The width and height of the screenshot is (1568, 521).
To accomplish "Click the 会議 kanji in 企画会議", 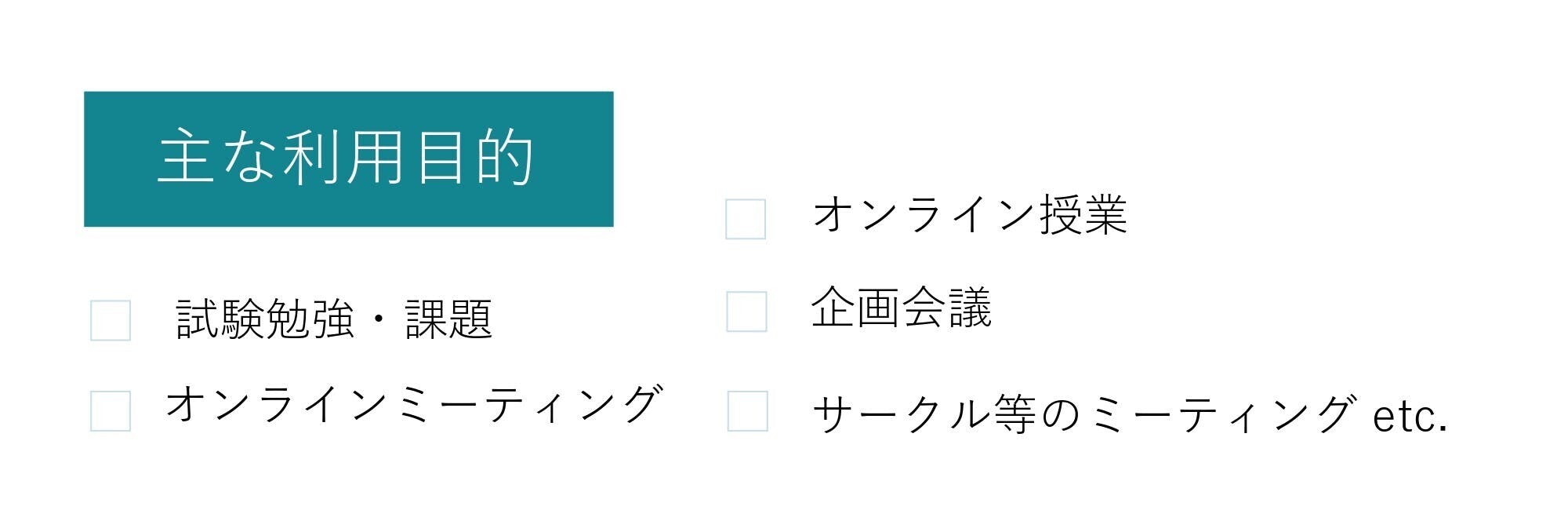I will coord(947,307).
